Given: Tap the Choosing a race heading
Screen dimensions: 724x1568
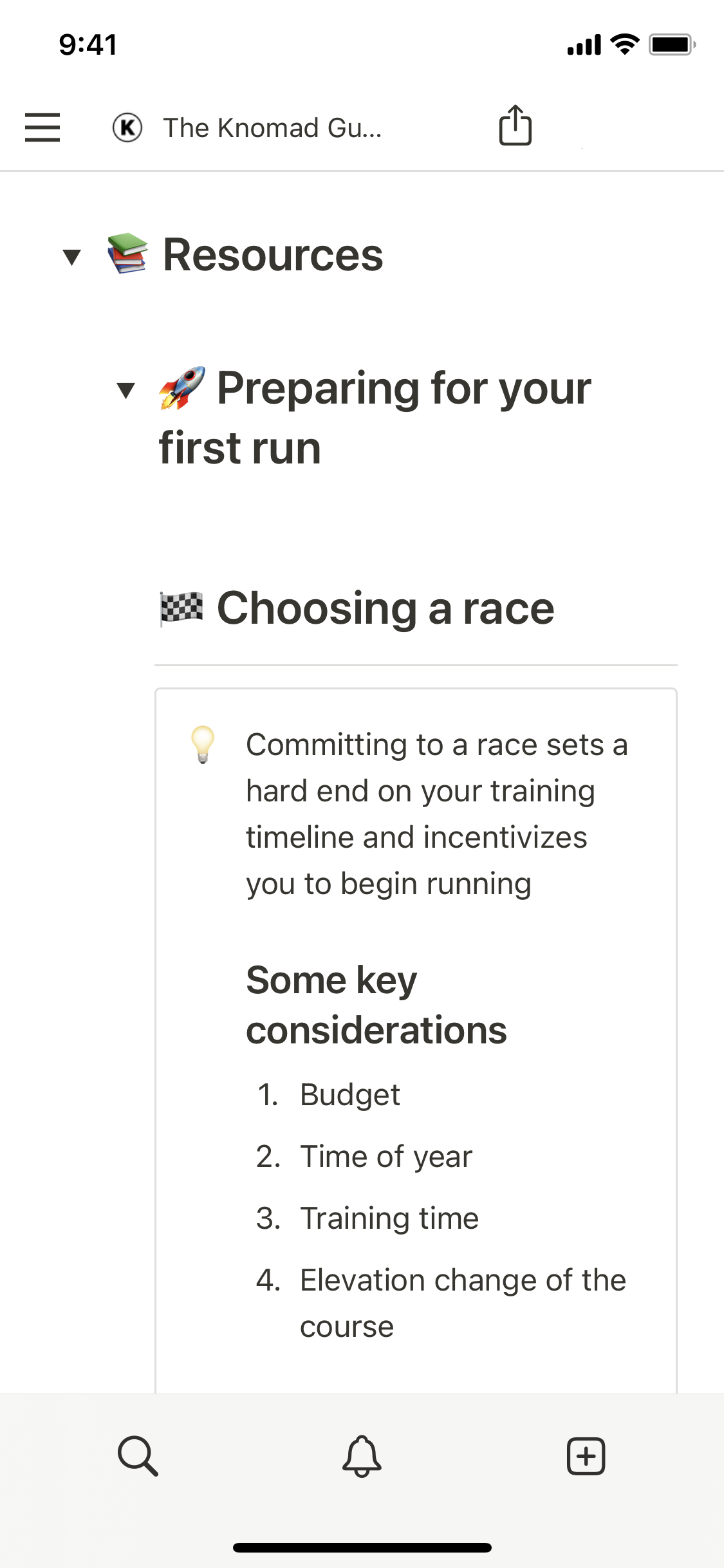Looking at the screenshot, I should point(385,608).
